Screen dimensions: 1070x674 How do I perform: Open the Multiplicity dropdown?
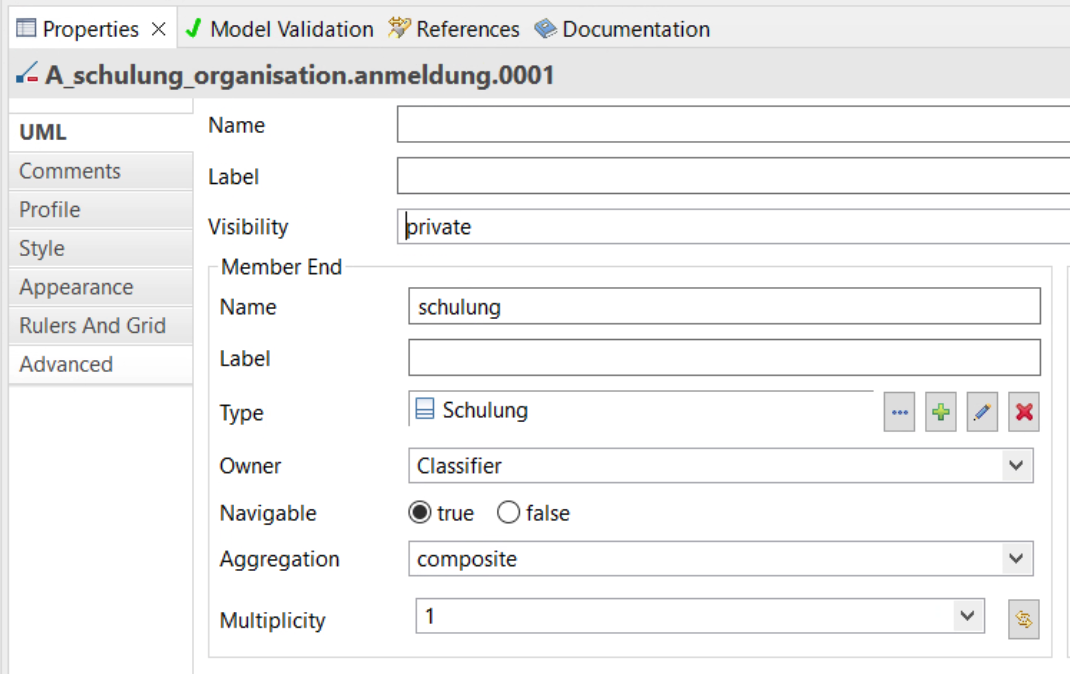tap(967, 616)
